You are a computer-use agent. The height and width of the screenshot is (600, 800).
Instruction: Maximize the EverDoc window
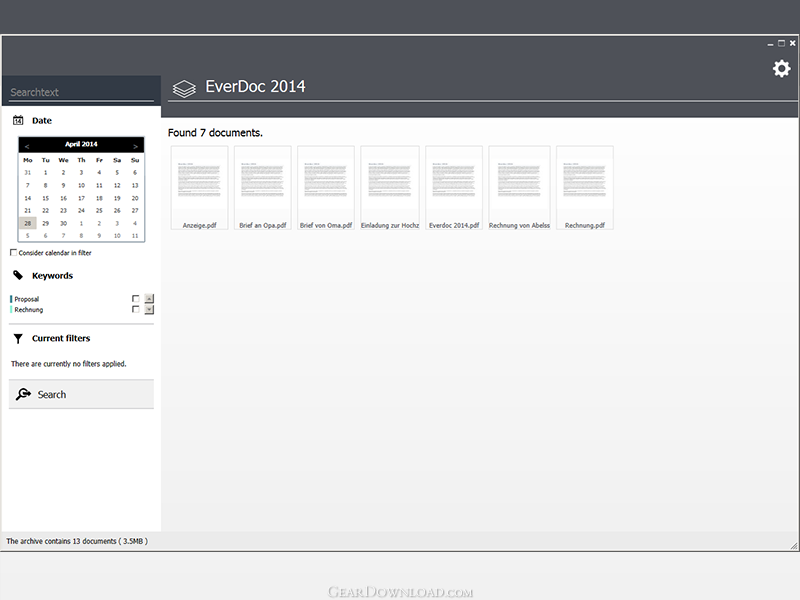781,43
